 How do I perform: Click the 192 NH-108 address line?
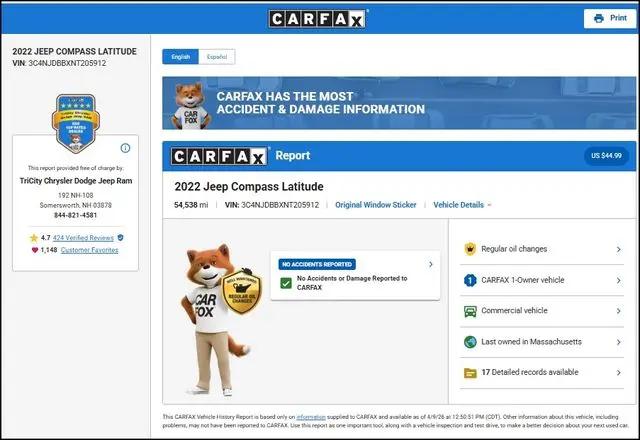[76, 196]
